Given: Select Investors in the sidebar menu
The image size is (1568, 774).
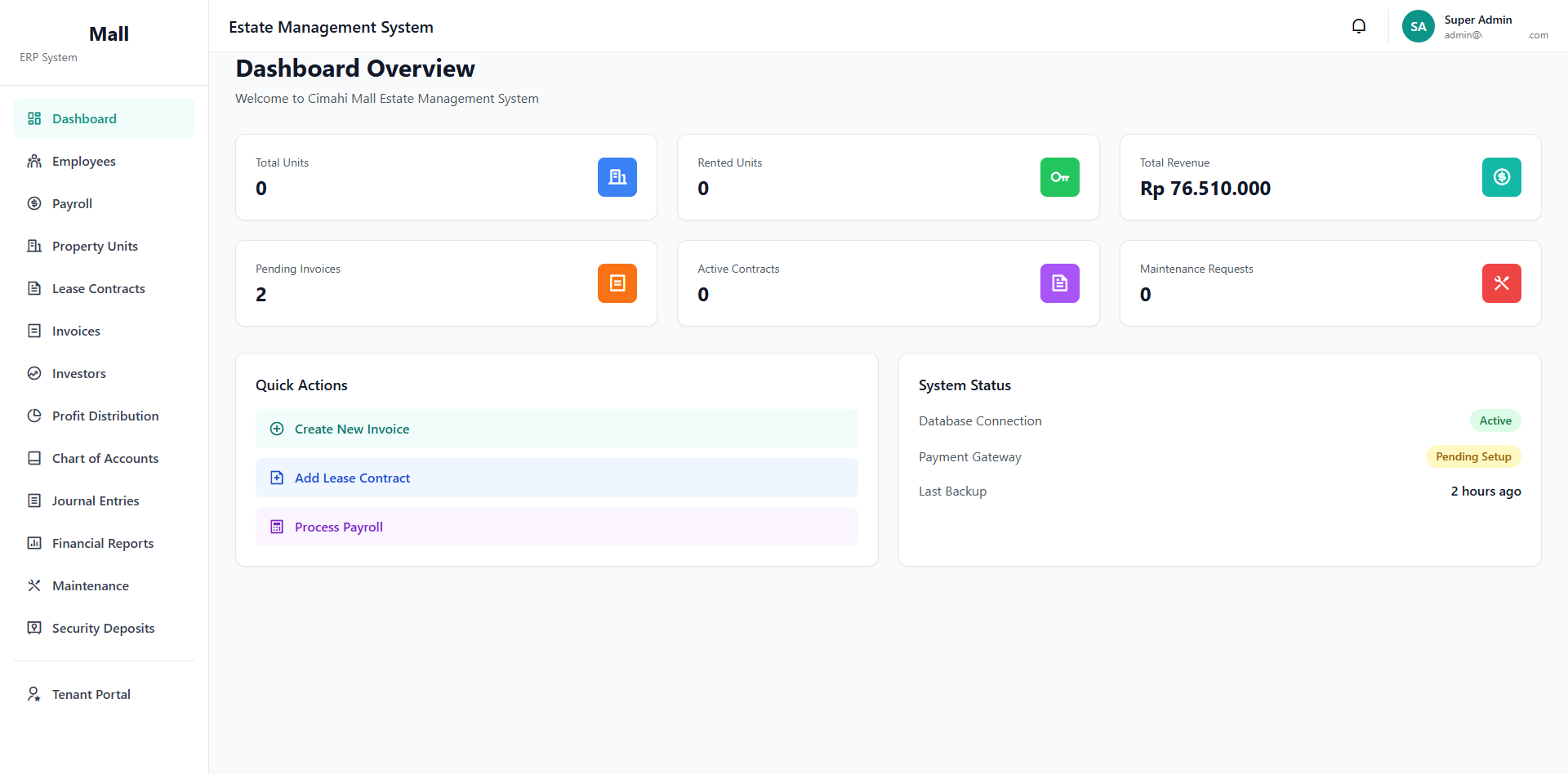Looking at the screenshot, I should tap(78, 374).
